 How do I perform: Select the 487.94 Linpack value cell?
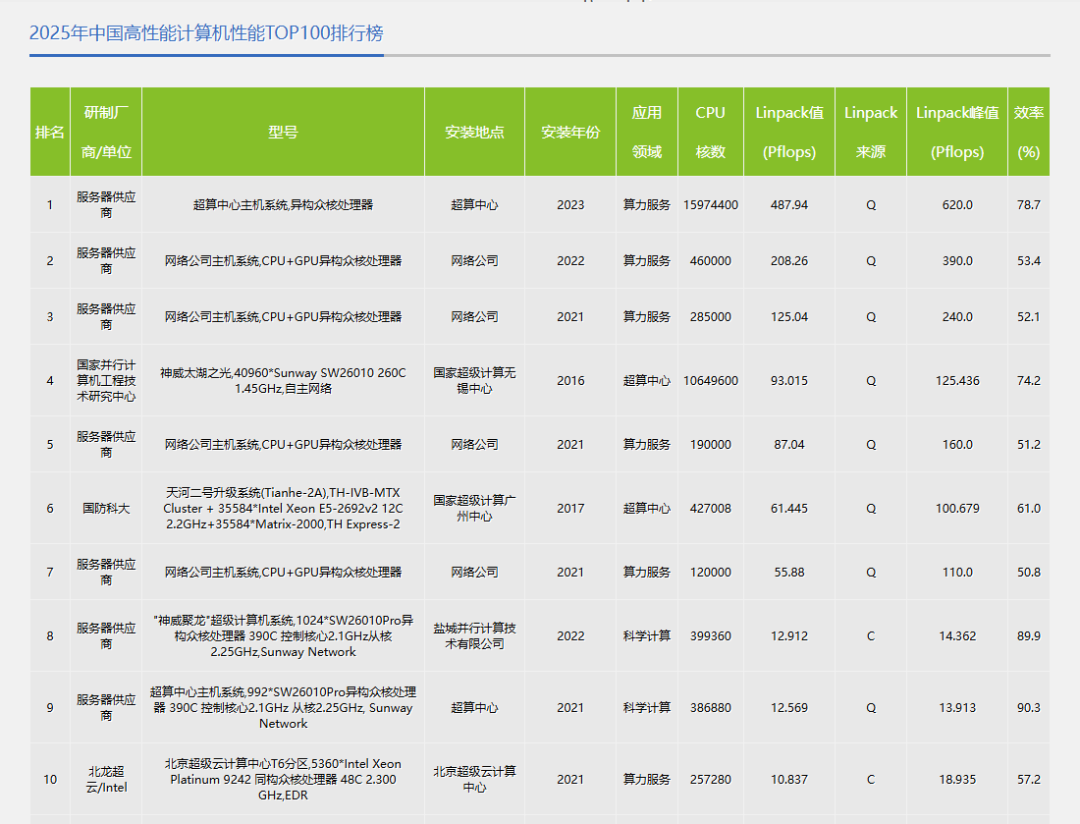click(789, 205)
